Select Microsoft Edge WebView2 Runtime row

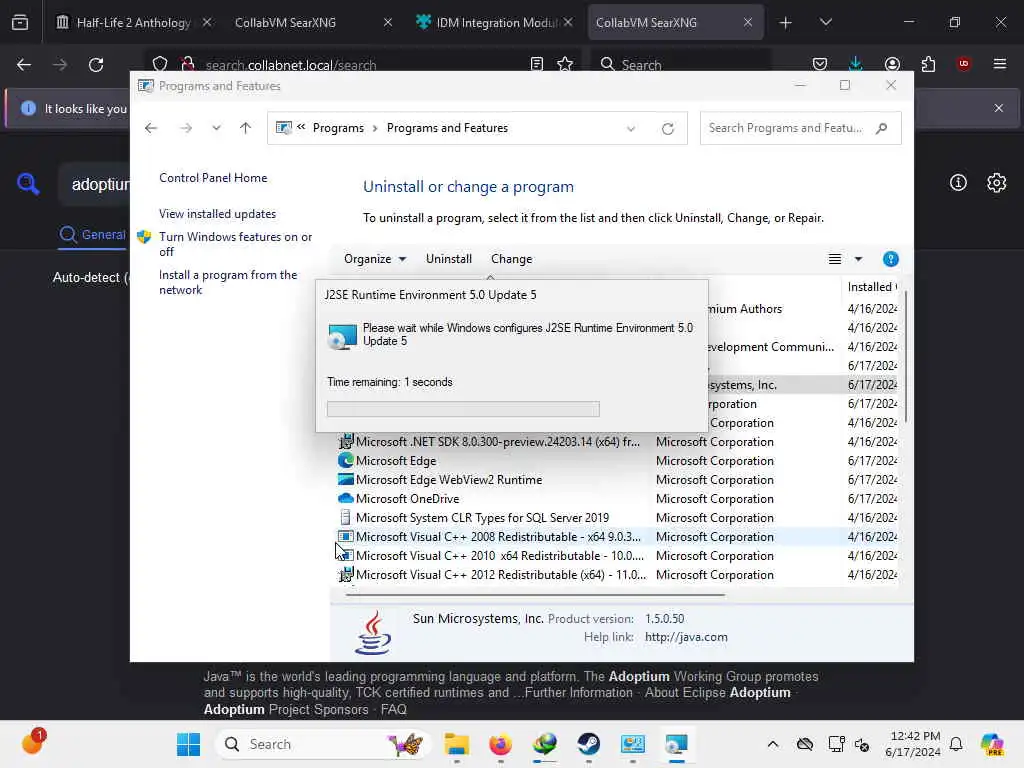click(617, 480)
